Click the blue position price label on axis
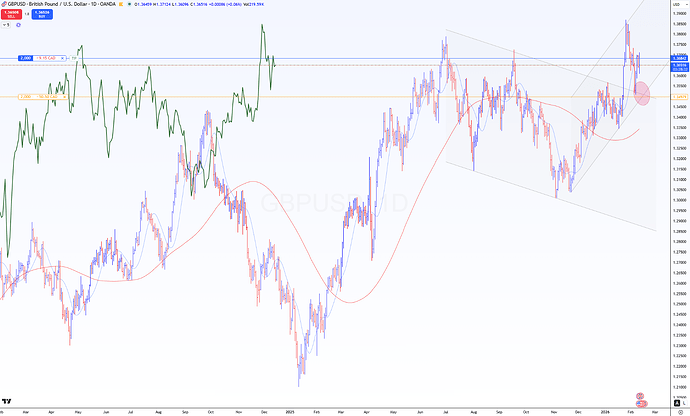This screenshot has height=416, width=690. tap(679, 58)
